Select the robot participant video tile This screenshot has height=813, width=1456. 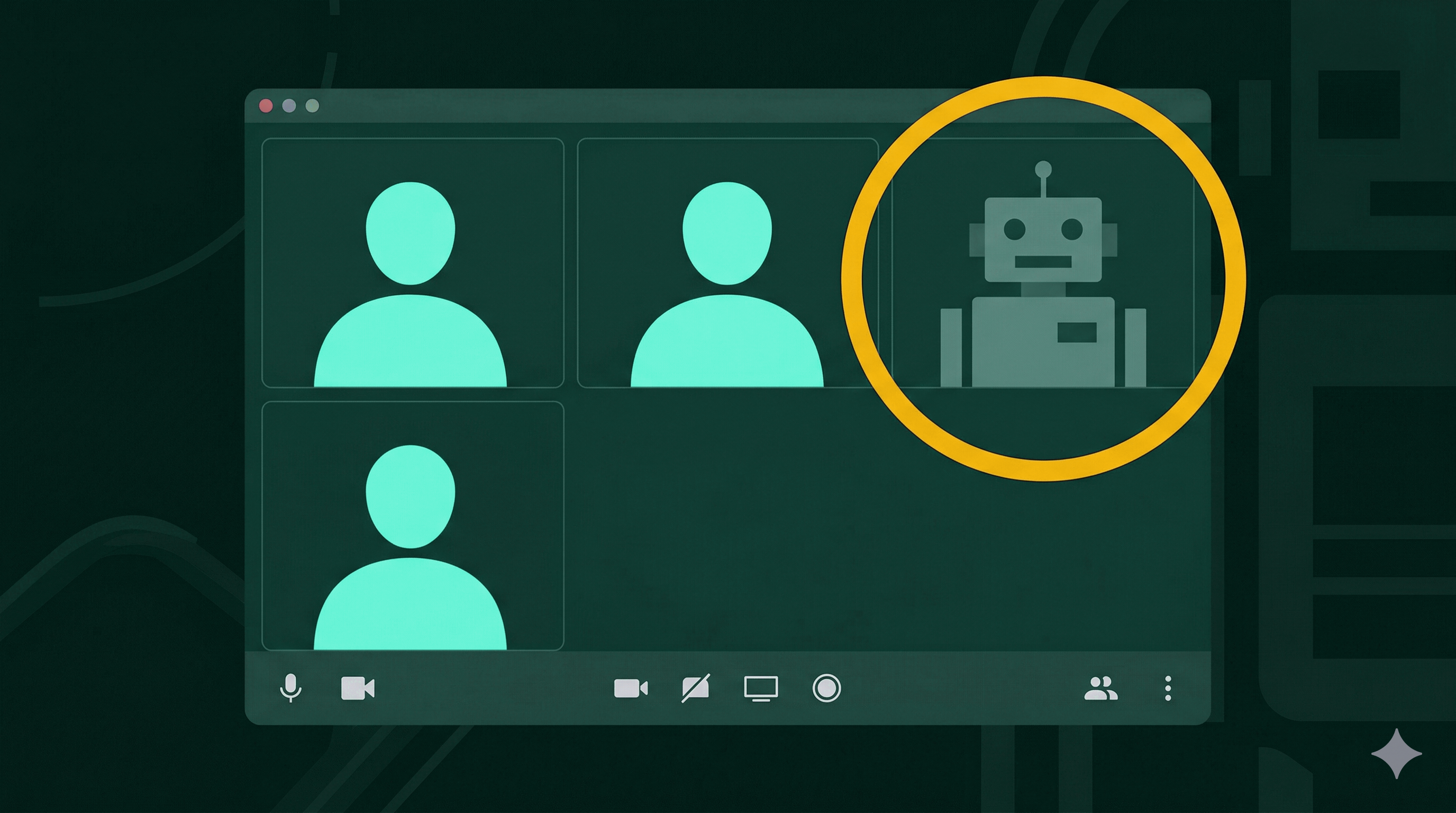[1043, 263]
